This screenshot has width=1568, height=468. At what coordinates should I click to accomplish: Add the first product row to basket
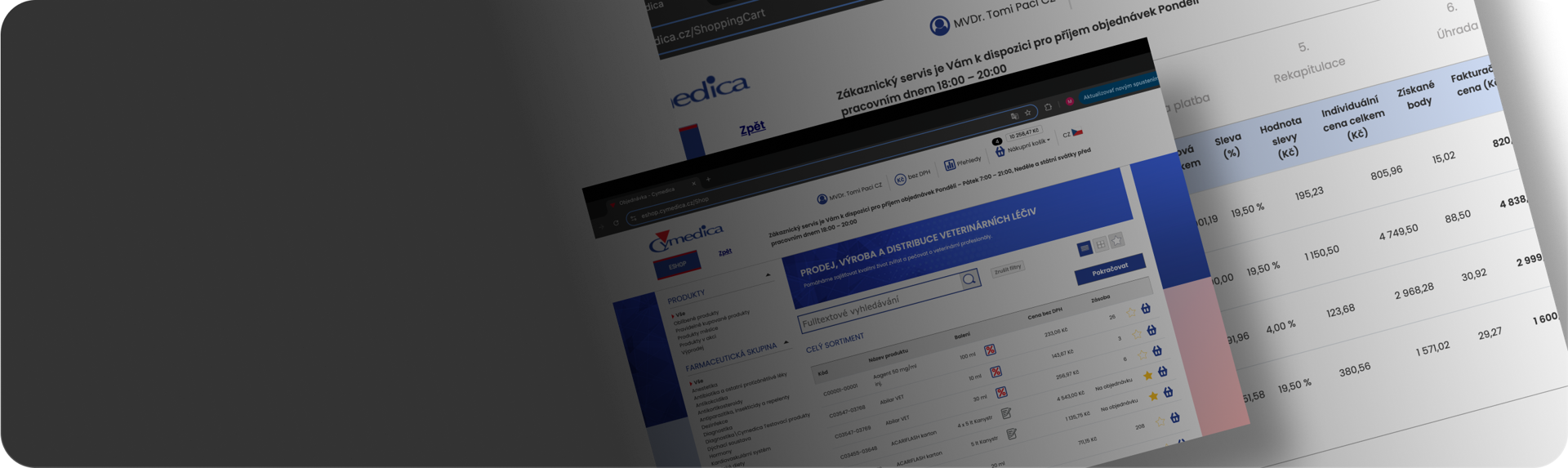point(1146,309)
